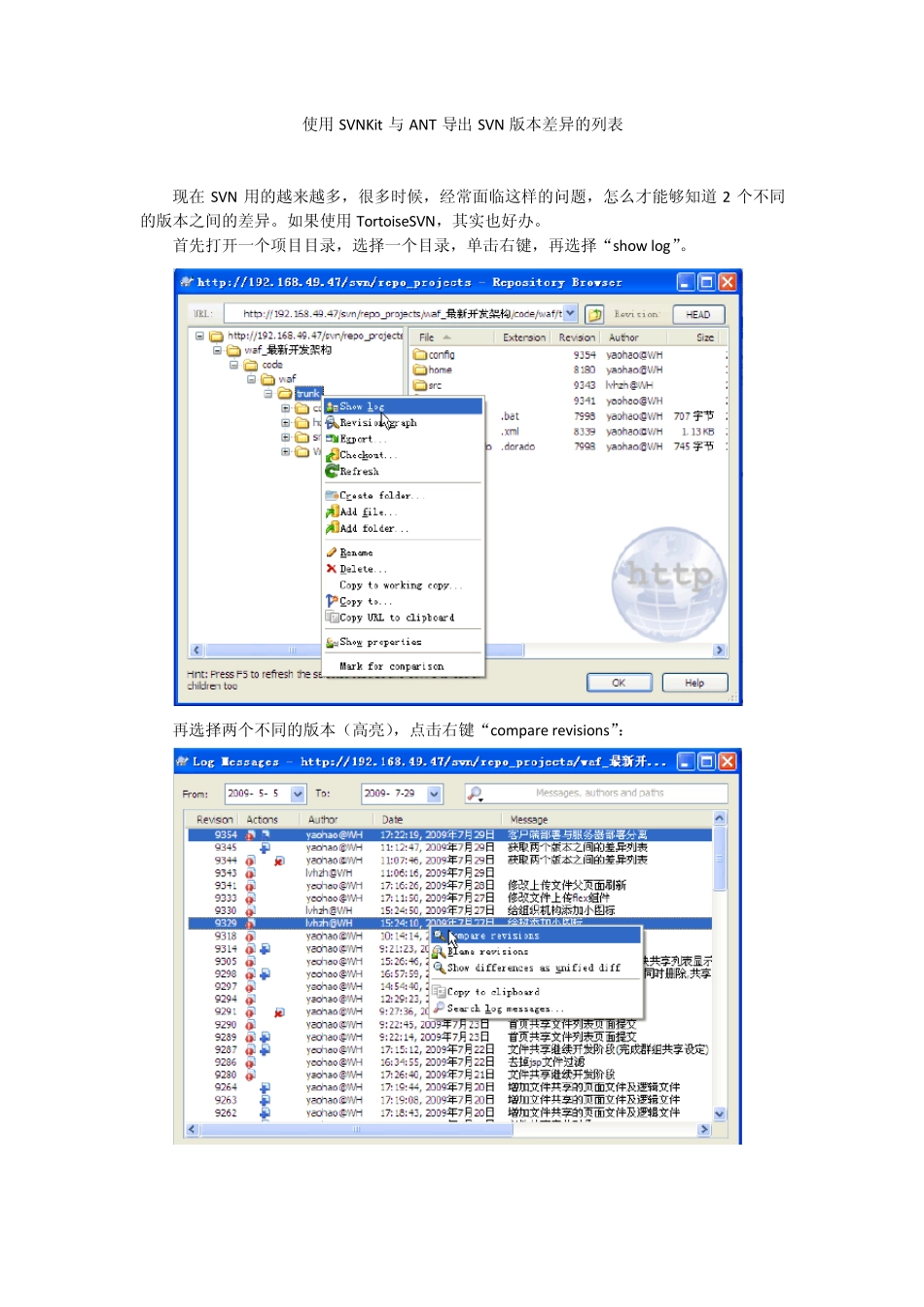
Task: Click the config folder icon in file list
Action: coord(420,355)
